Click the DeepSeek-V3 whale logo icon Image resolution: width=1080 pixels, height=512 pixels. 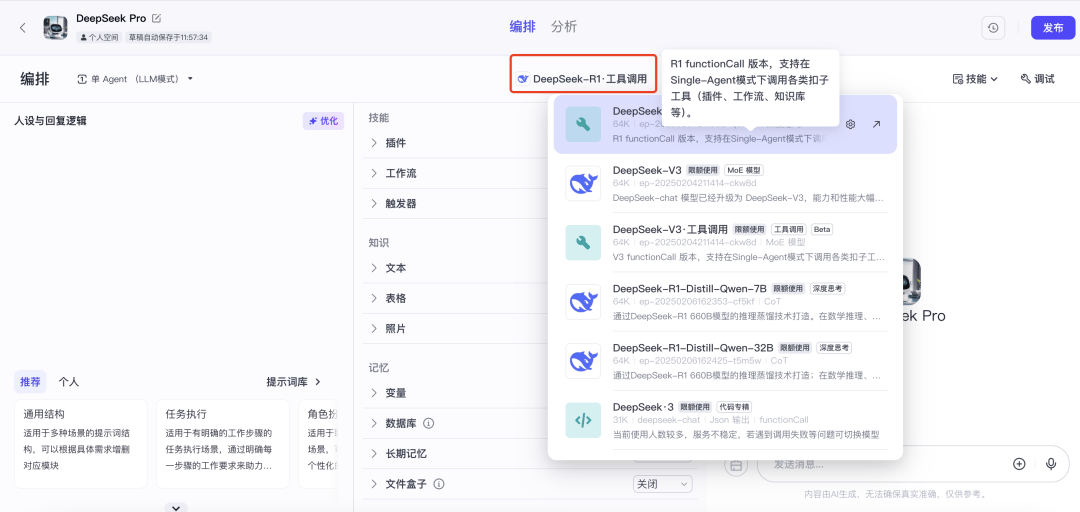click(583, 183)
